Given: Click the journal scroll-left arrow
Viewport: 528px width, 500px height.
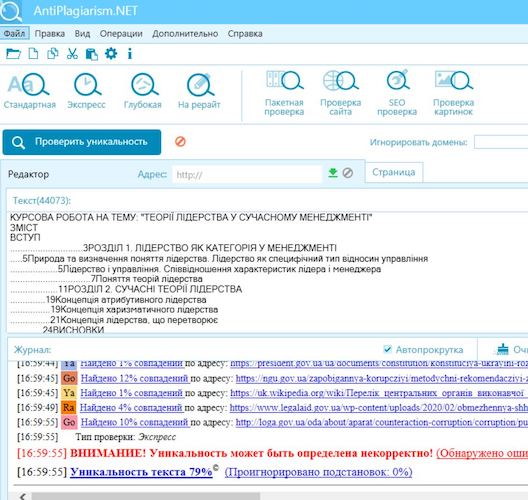Looking at the screenshot, I should point(22,496).
